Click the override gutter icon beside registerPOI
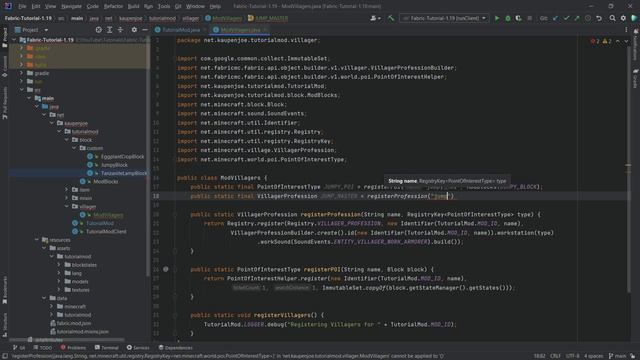This screenshot has width=640, height=360. [x=166, y=269]
